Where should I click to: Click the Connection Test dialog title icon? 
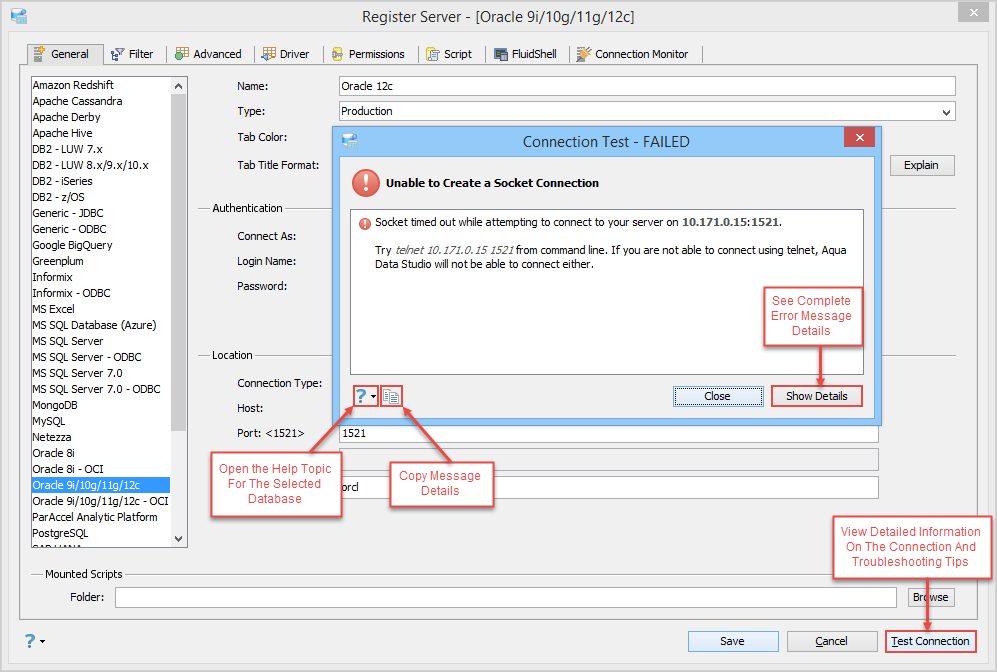coord(350,141)
